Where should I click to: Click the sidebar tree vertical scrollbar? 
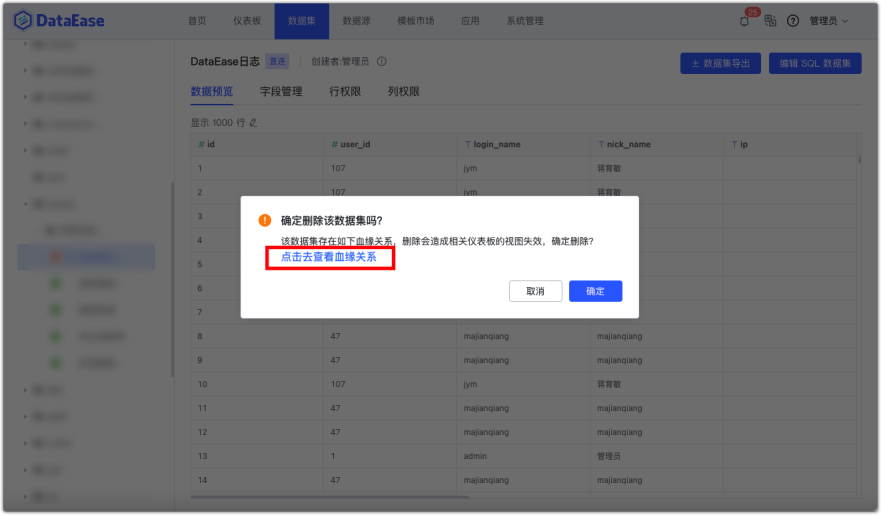coord(172,279)
